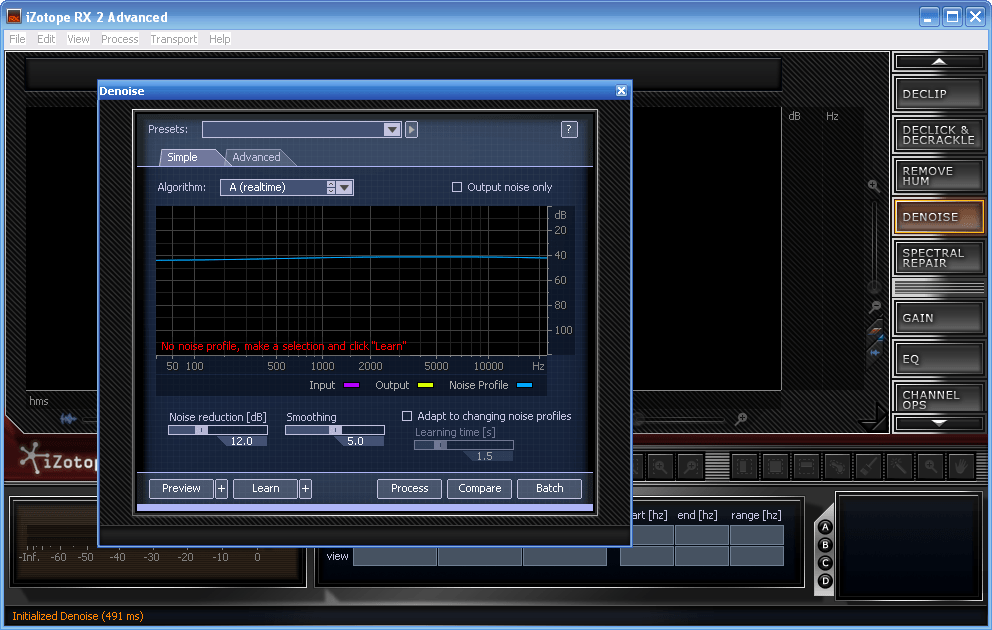Select the magic wand tool
The image size is (992, 630).
[899, 467]
